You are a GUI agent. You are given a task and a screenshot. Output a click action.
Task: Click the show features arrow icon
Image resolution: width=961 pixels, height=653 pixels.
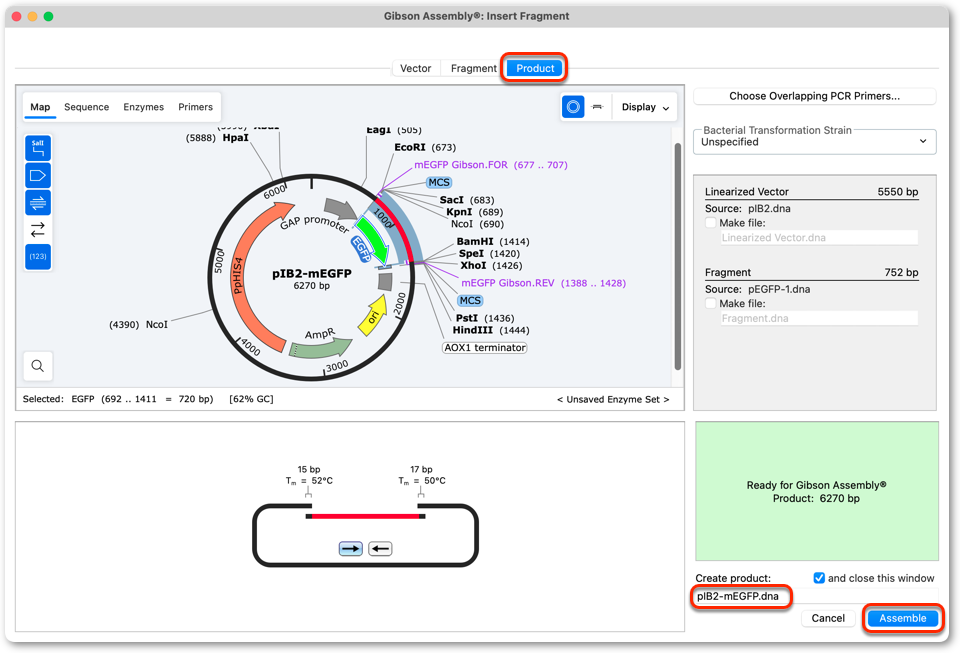pos(38,175)
